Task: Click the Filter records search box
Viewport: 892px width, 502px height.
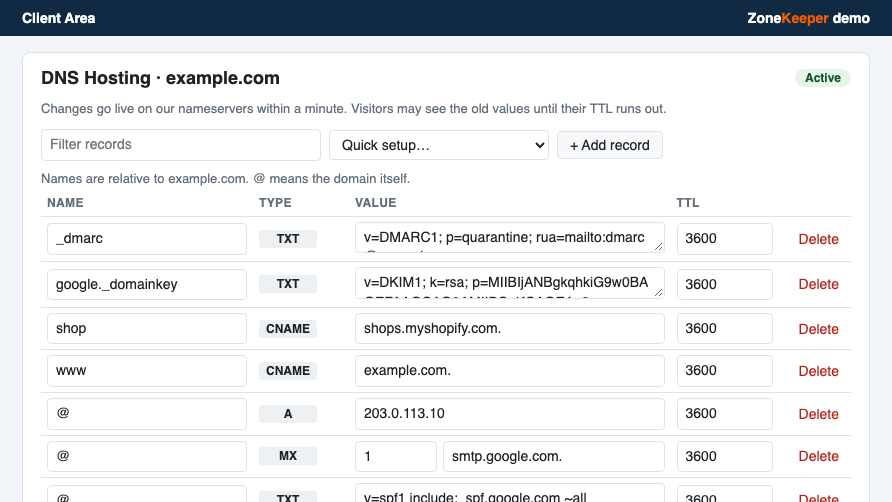Action: pyautogui.click(x=181, y=145)
